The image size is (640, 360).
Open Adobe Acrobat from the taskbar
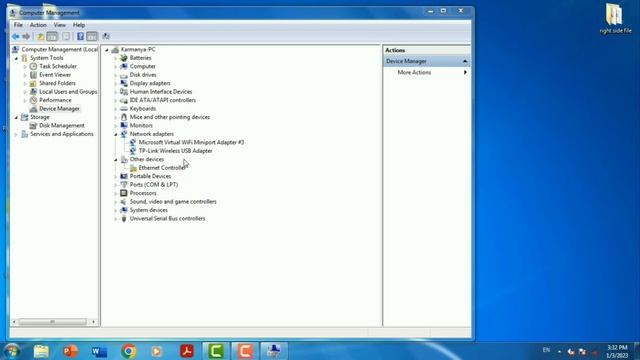pos(187,351)
